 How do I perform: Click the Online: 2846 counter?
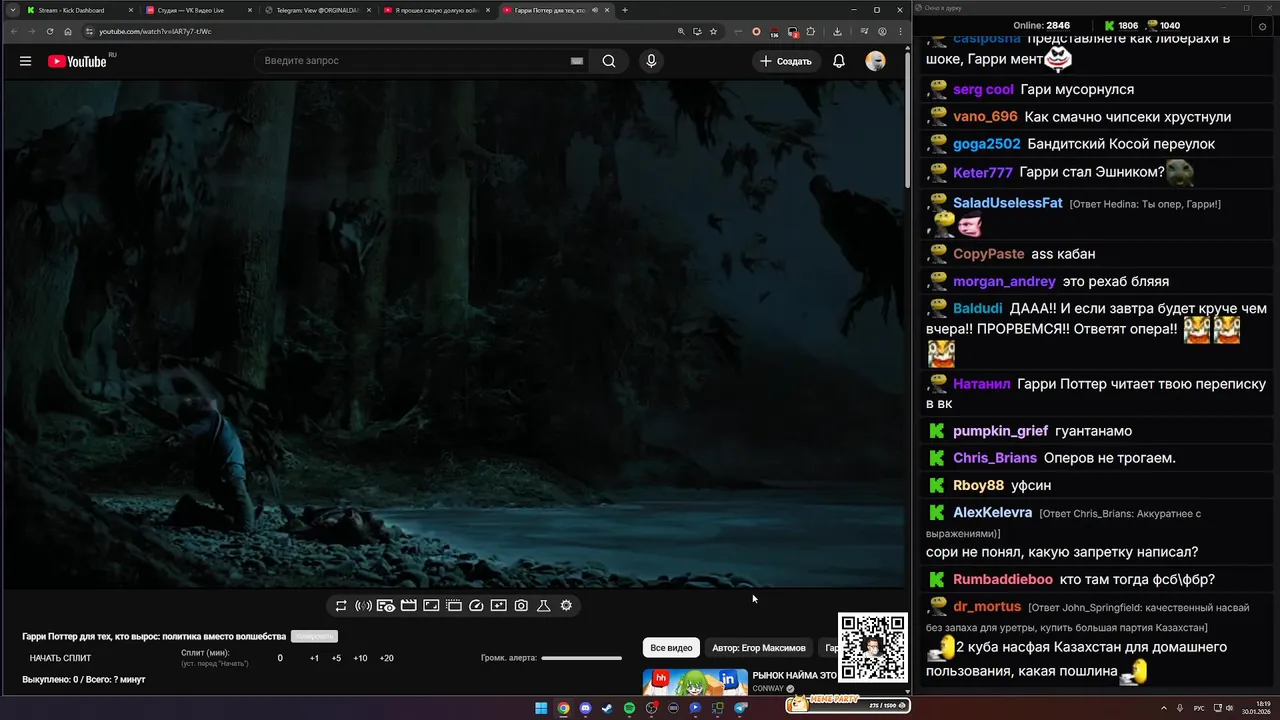pos(1041,26)
